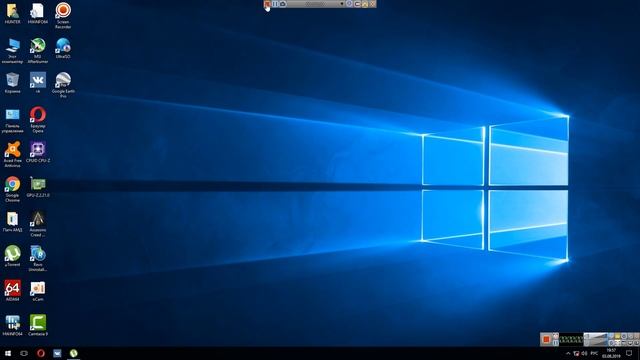Screen dimensions: 640x360
Task: Launch Avast Free Antivirus
Action: [12, 154]
